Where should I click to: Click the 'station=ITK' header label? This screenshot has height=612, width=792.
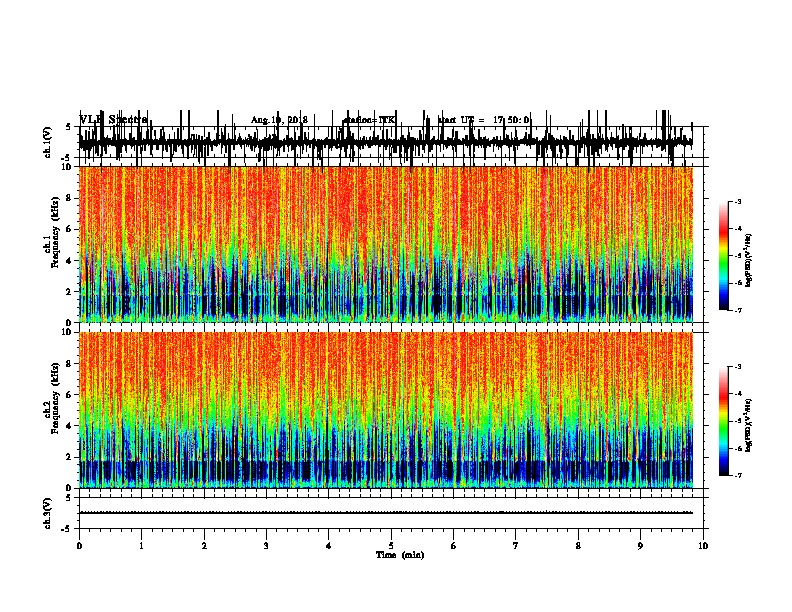369,120
